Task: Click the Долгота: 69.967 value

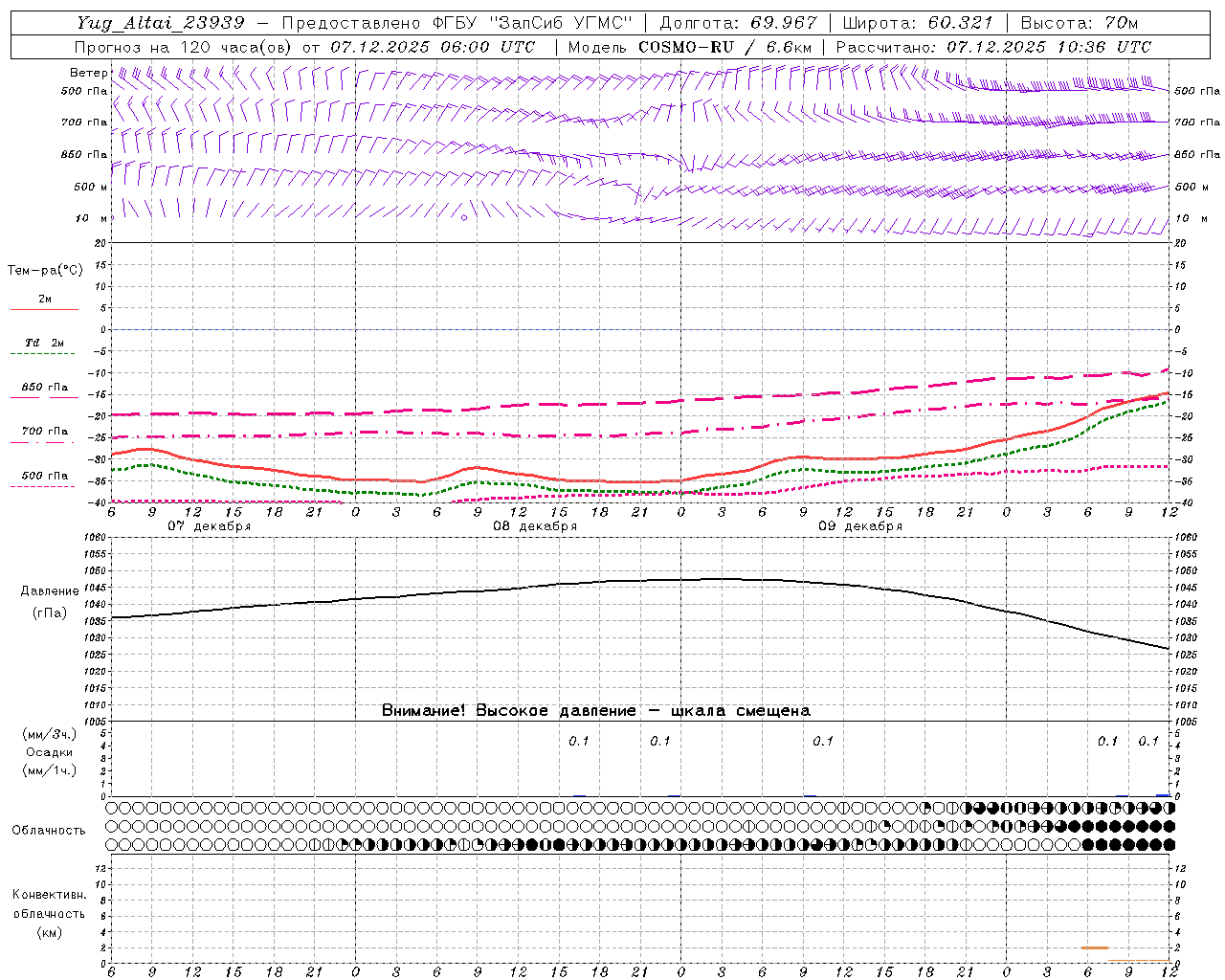Action: (738, 23)
